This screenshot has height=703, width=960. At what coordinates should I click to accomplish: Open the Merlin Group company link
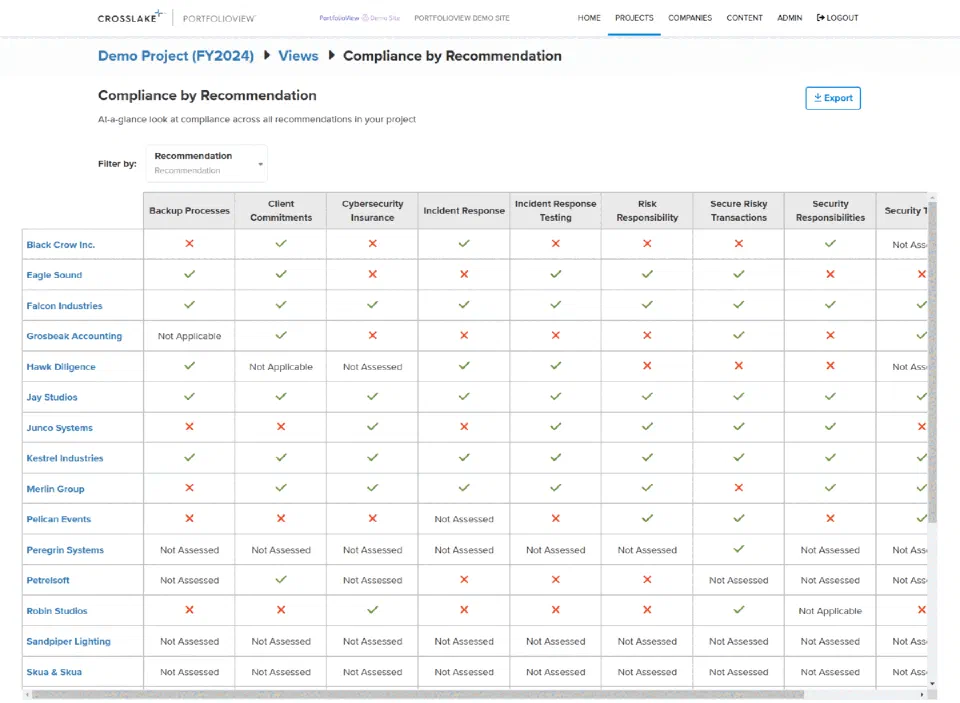(55, 489)
